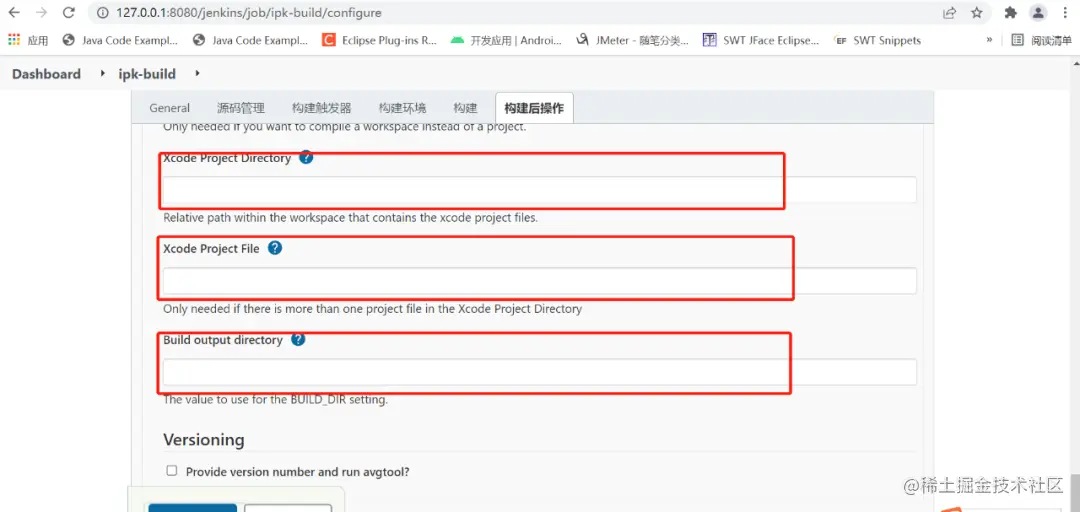Open SWT Snippets bookmark
The height and width of the screenshot is (512, 1080).
tap(877, 41)
